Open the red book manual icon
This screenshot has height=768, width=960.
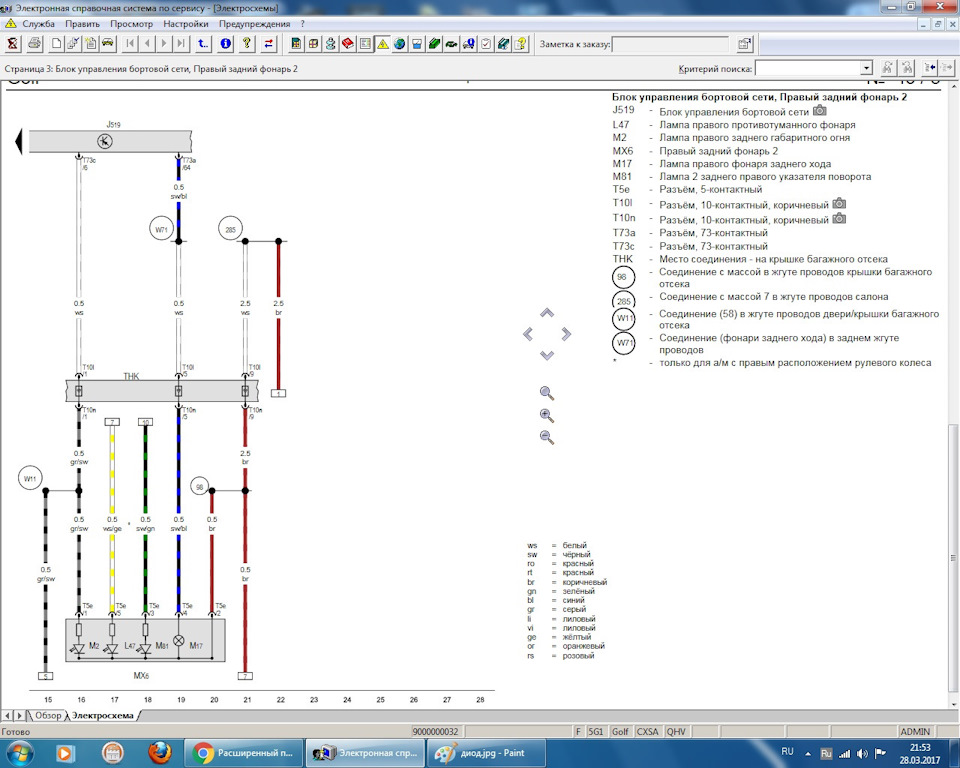(348, 43)
